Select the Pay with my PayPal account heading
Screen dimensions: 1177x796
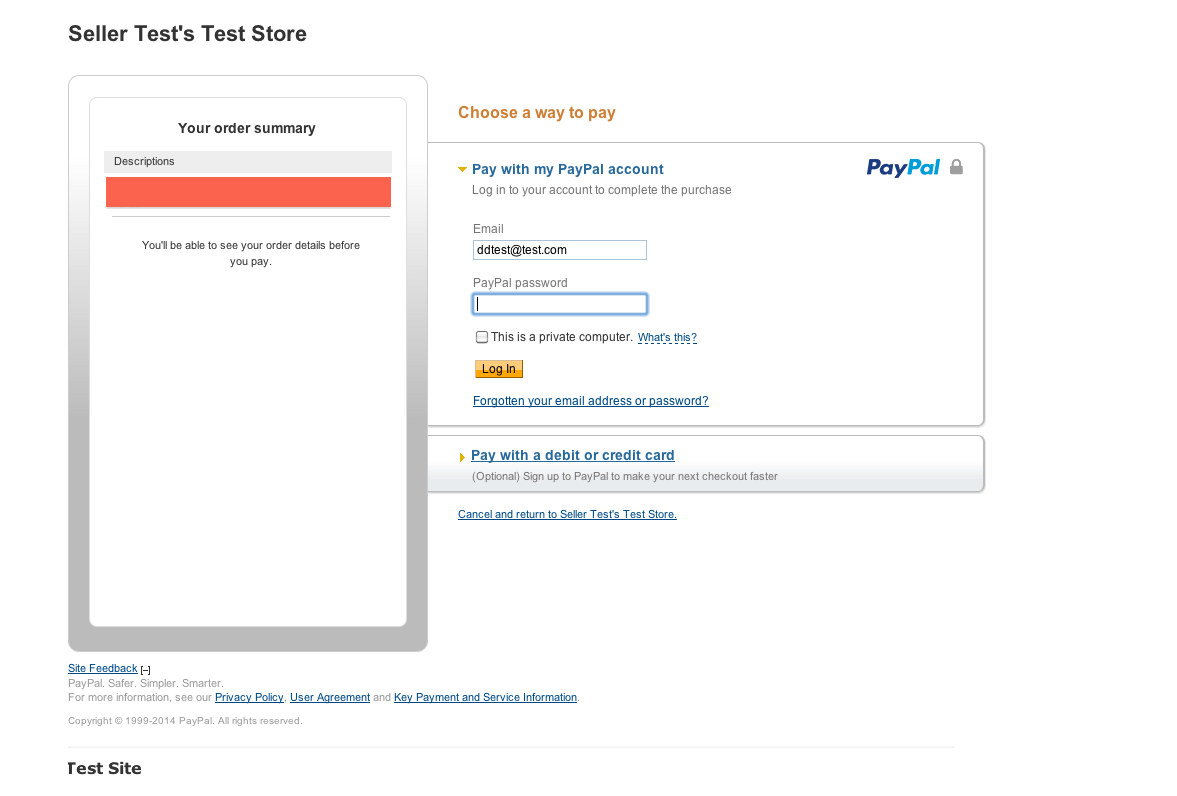tap(567, 170)
